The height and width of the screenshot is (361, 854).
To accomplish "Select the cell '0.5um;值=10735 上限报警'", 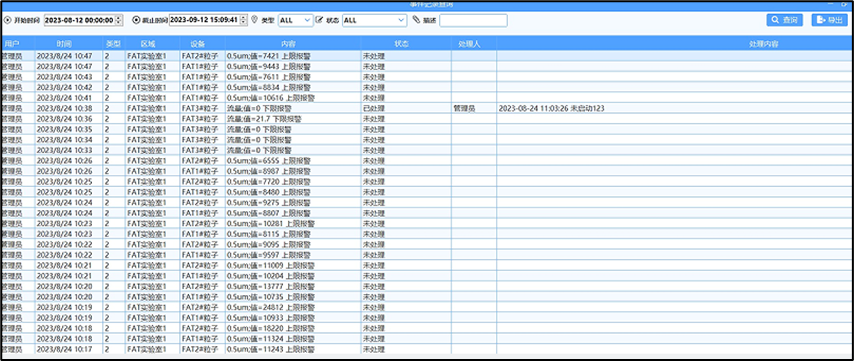I will click(293, 297).
